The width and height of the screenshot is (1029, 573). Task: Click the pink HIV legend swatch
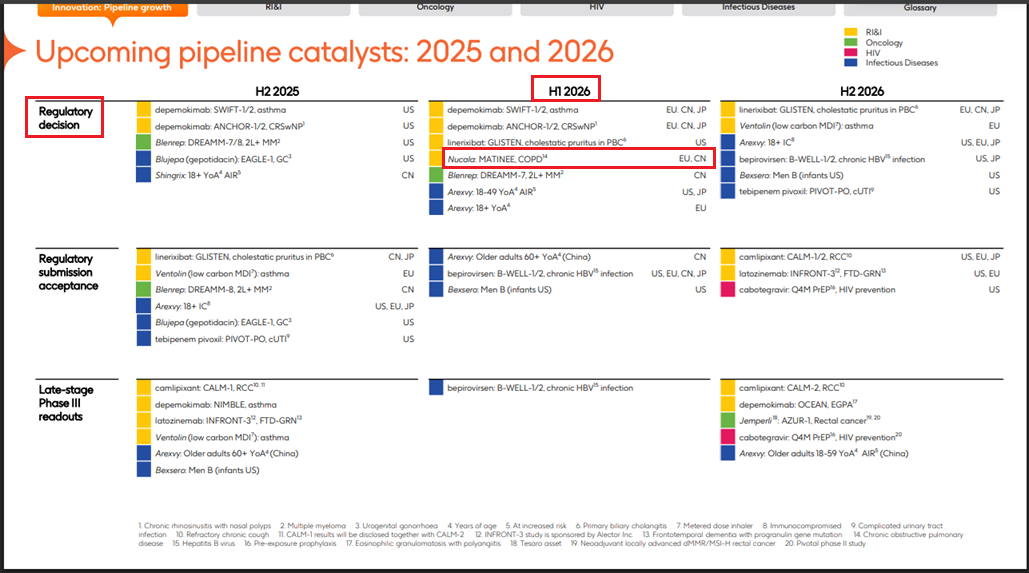pos(850,53)
